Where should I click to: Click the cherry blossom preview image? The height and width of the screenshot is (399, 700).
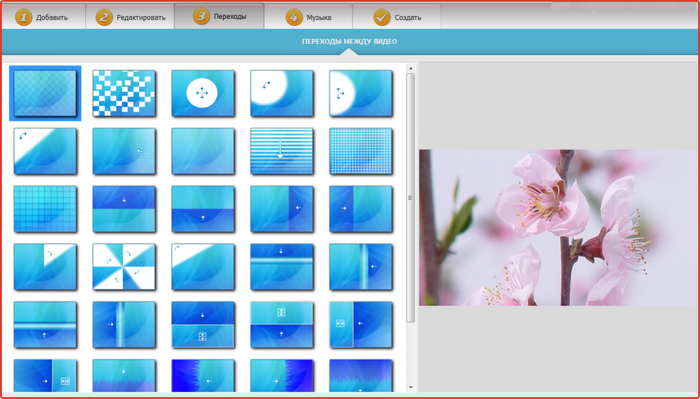pos(559,228)
